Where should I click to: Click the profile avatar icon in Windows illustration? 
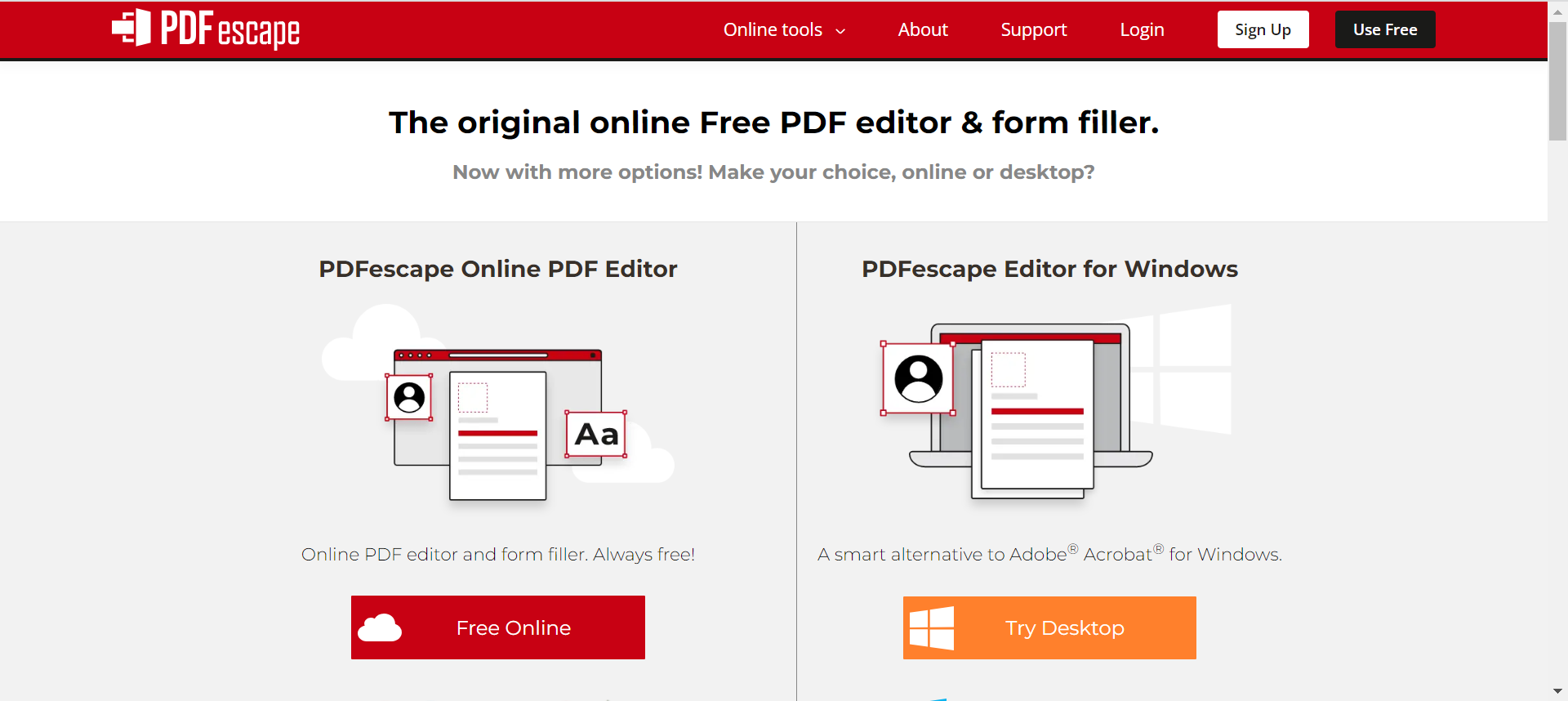918,378
